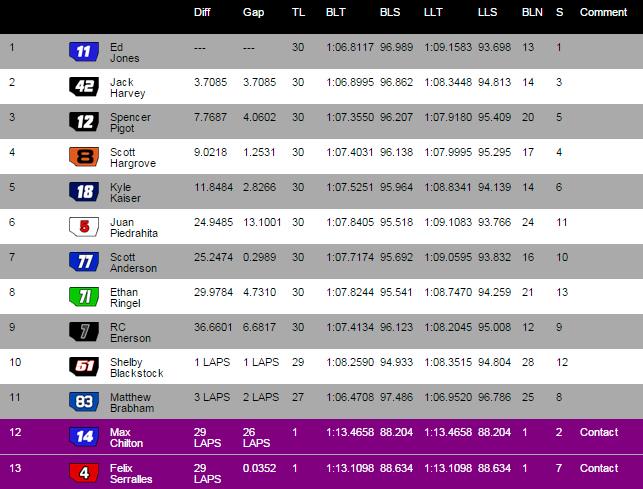The width and height of the screenshot is (643, 489).
Task: Select driver name Matthew Brabham
Action: coord(132,402)
